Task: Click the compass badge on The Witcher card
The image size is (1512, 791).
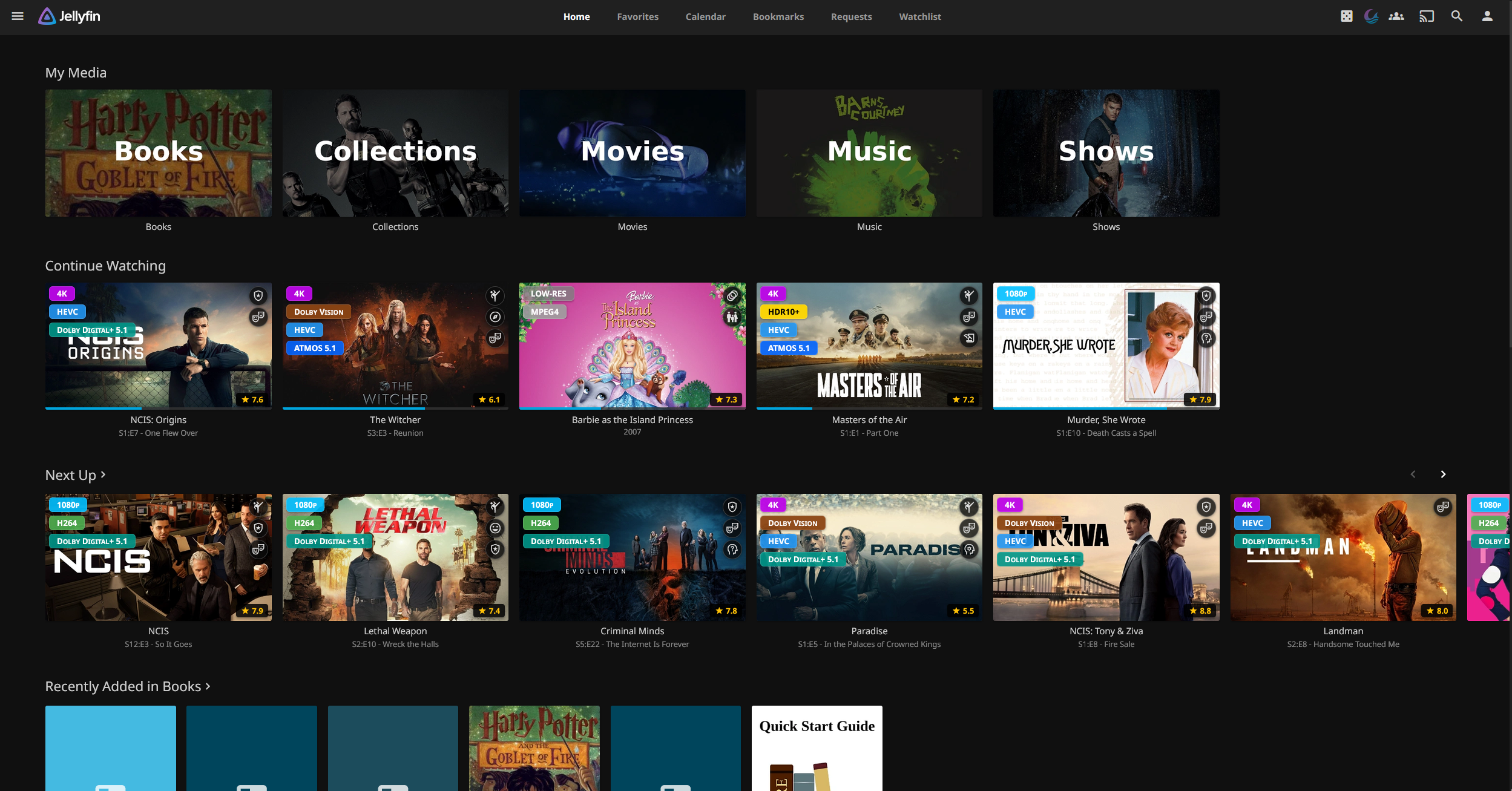Action: point(495,317)
